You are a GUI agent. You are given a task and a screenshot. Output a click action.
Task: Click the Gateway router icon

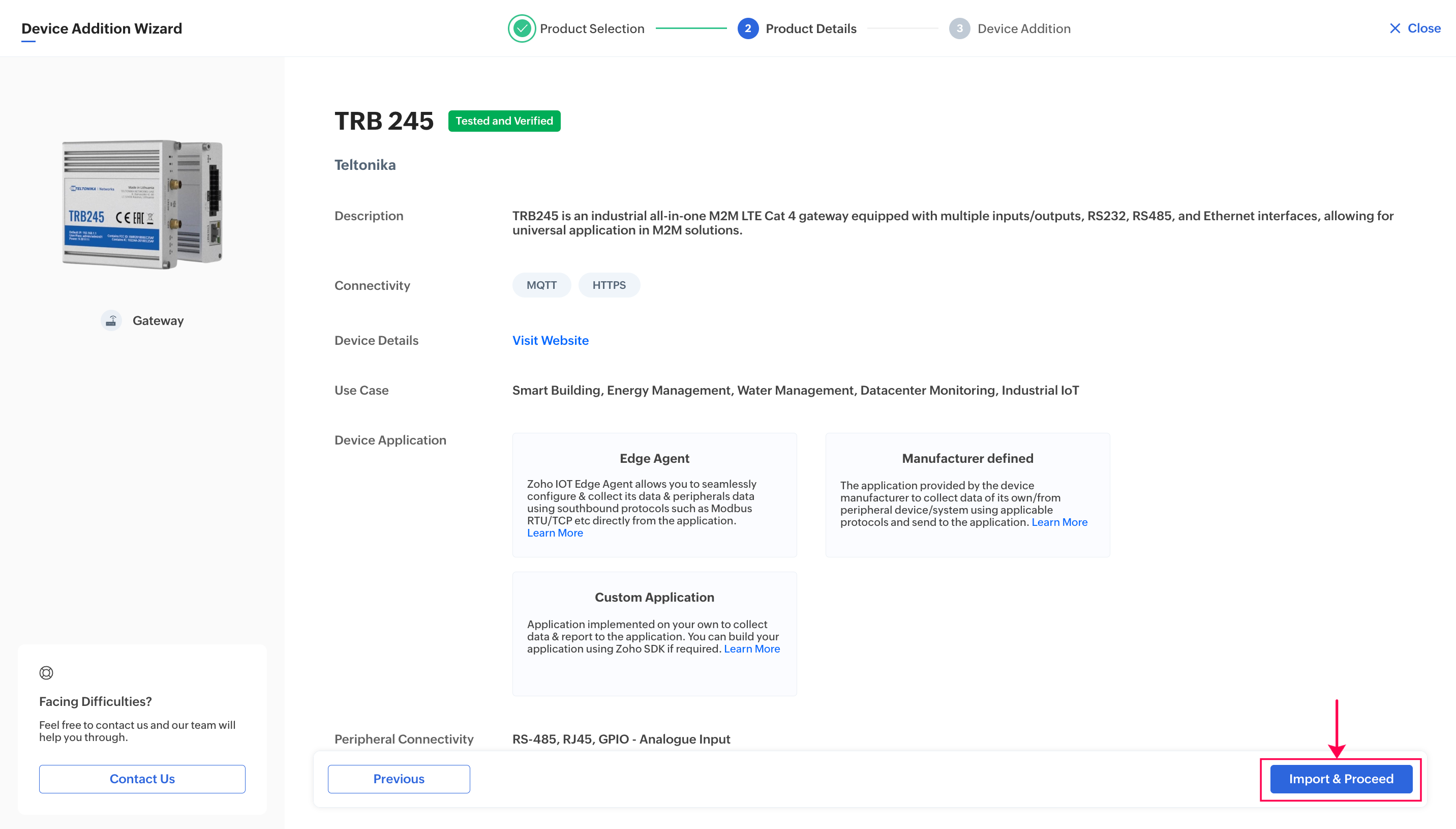[x=111, y=320]
